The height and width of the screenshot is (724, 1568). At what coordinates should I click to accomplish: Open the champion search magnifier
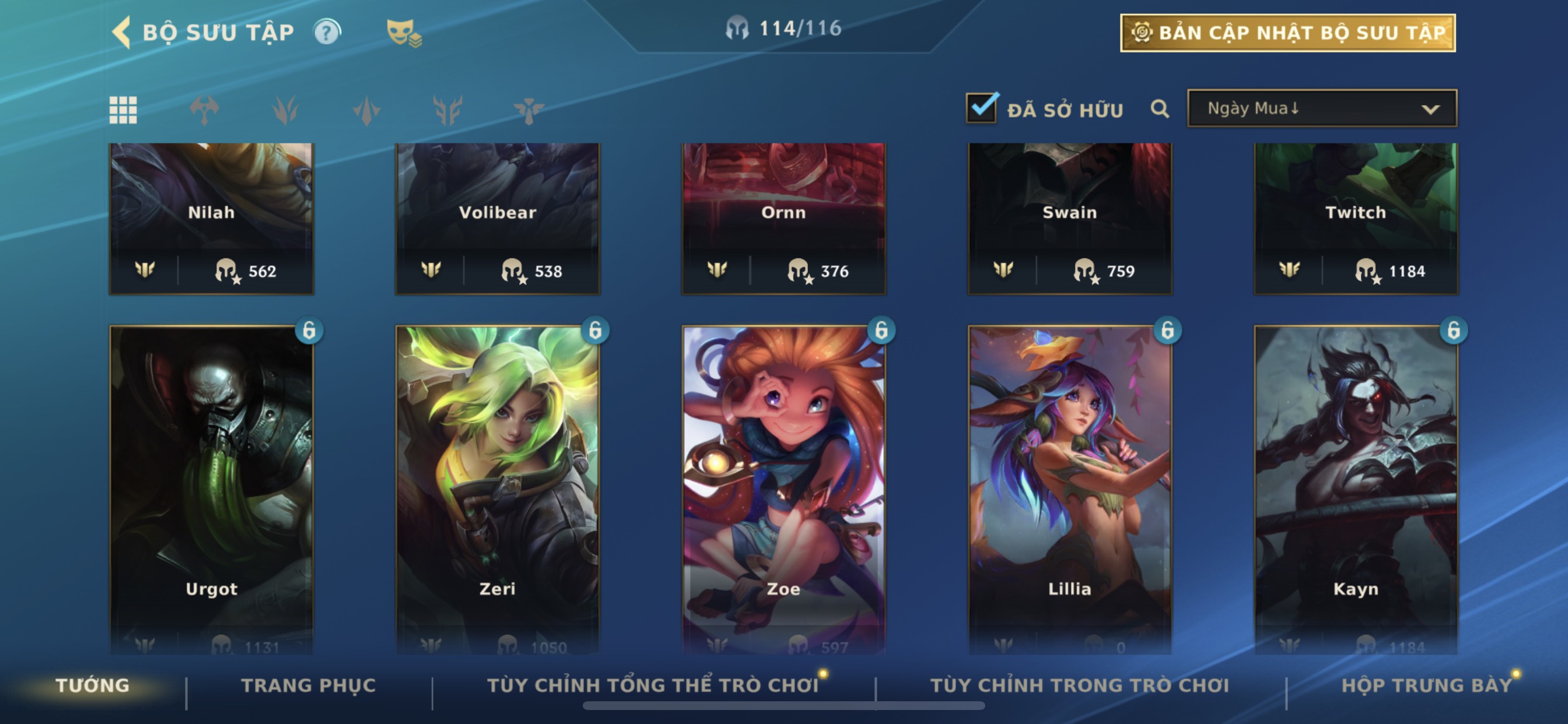(x=1160, y=109)
